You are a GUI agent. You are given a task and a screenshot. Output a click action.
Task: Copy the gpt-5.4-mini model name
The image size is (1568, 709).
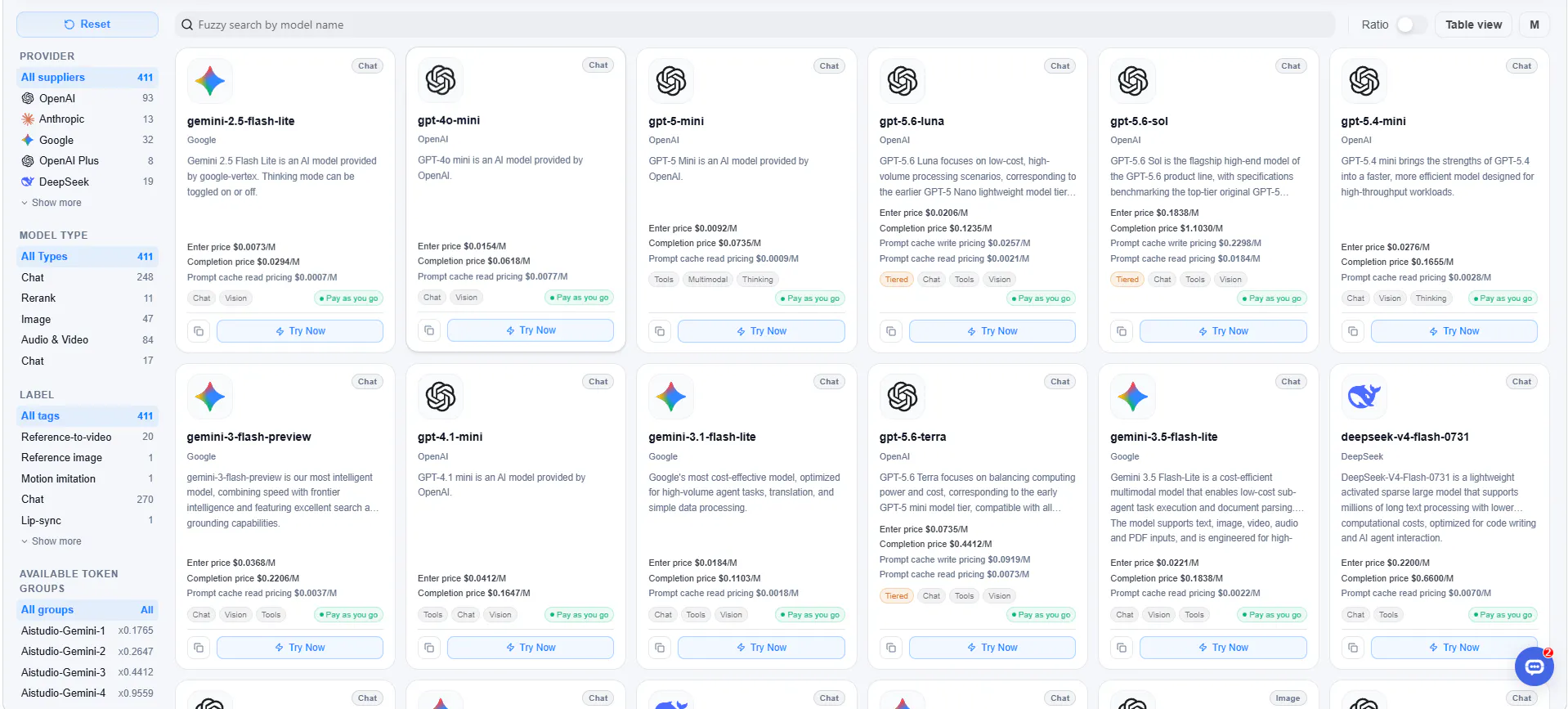point(1353,331)
